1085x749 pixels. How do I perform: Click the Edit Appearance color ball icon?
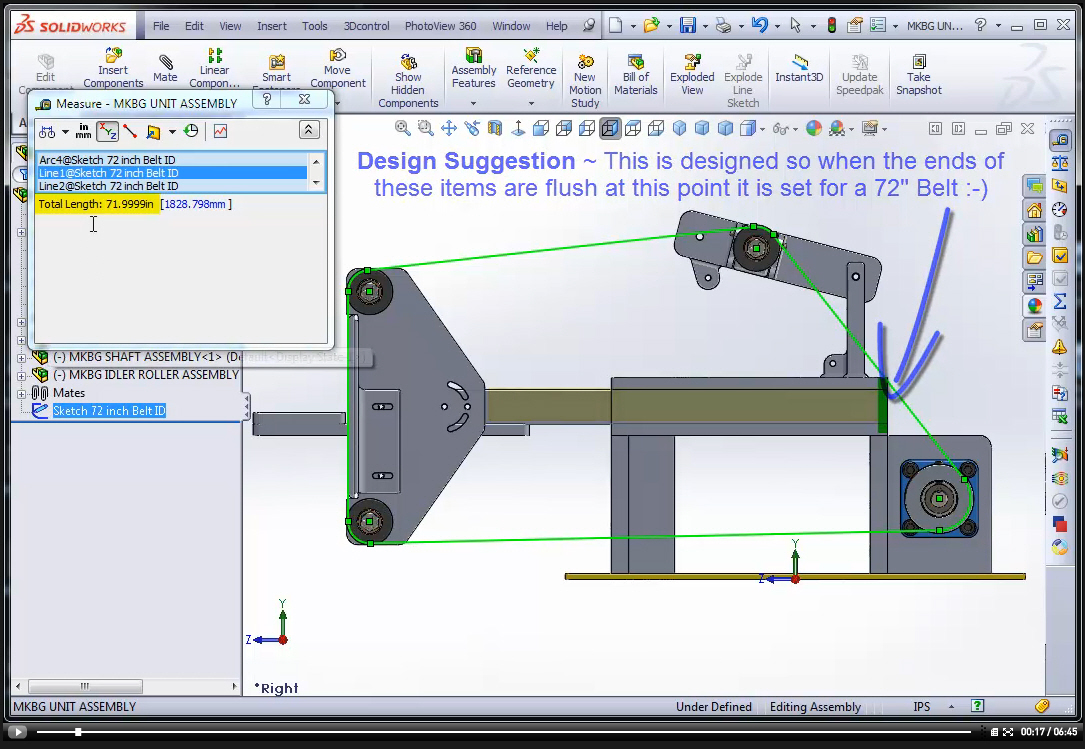814,128
